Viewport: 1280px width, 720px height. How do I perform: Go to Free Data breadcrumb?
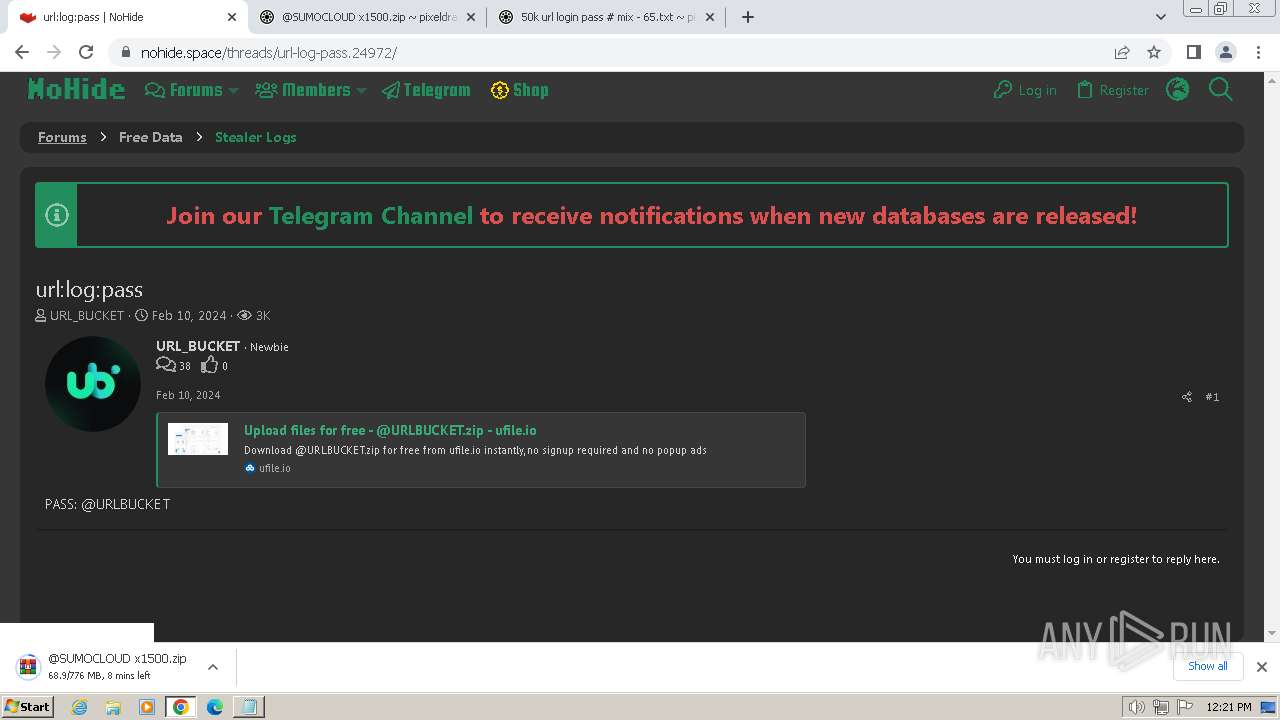coord(150,137)
